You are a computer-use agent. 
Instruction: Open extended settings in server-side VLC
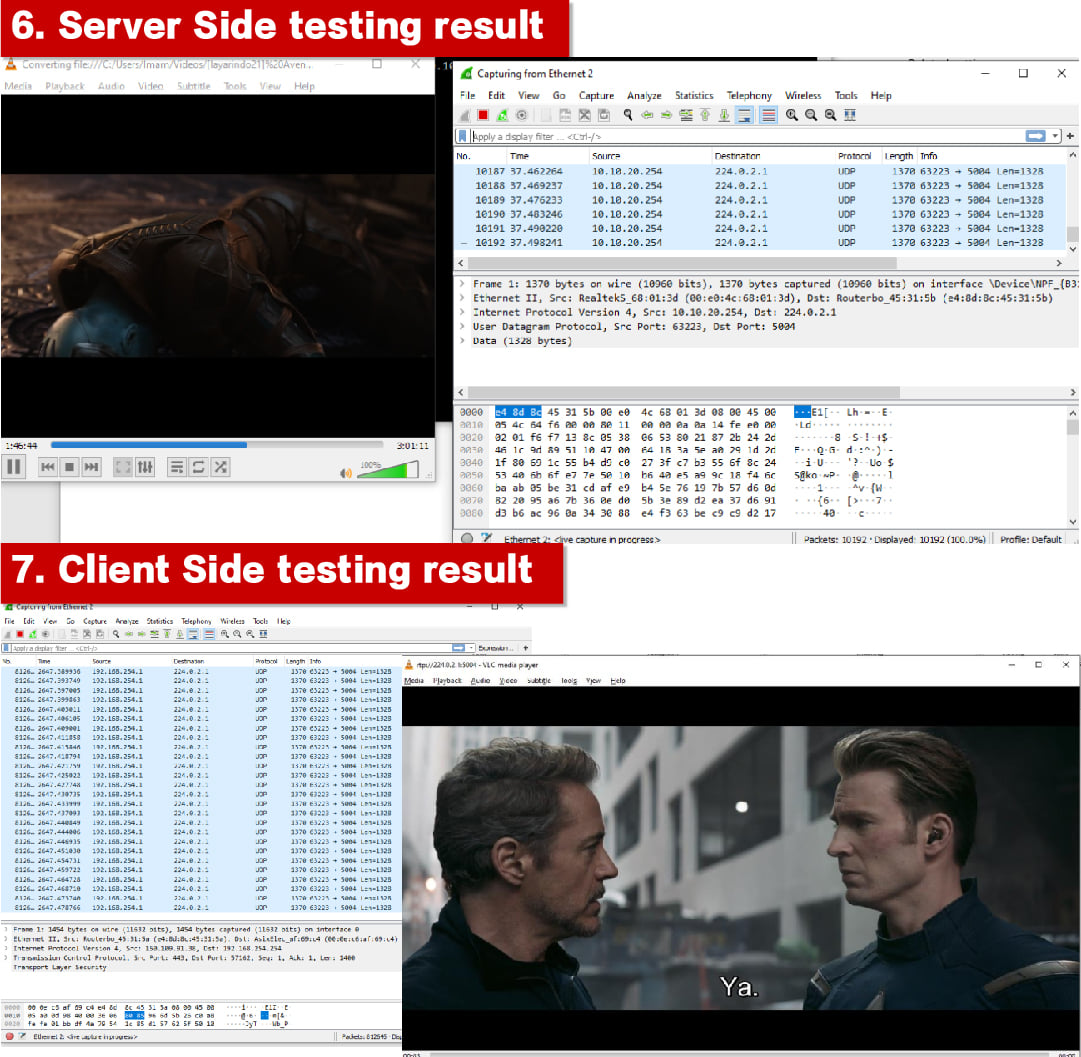click(145, 467)
